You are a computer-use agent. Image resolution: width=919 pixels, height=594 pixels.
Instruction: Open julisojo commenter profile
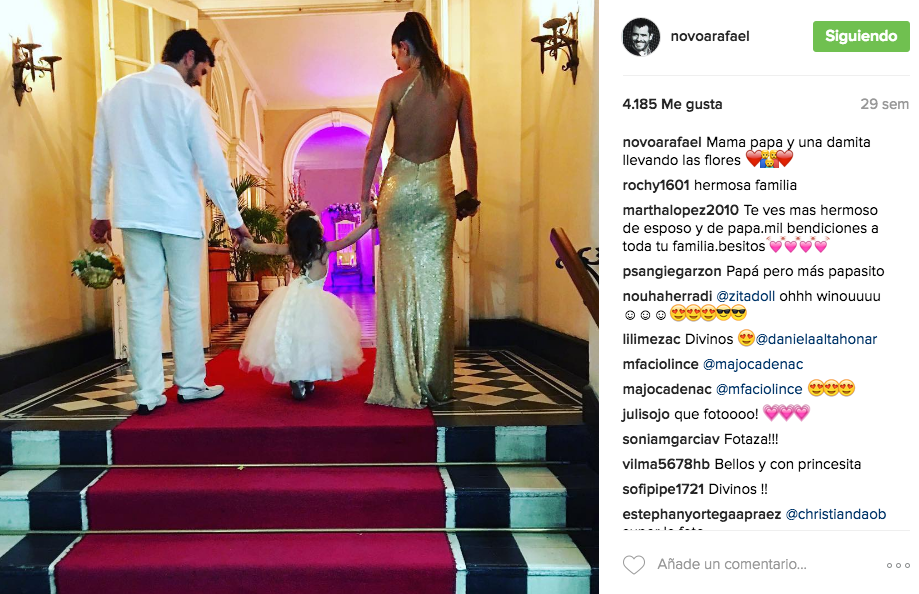(646, 415)
